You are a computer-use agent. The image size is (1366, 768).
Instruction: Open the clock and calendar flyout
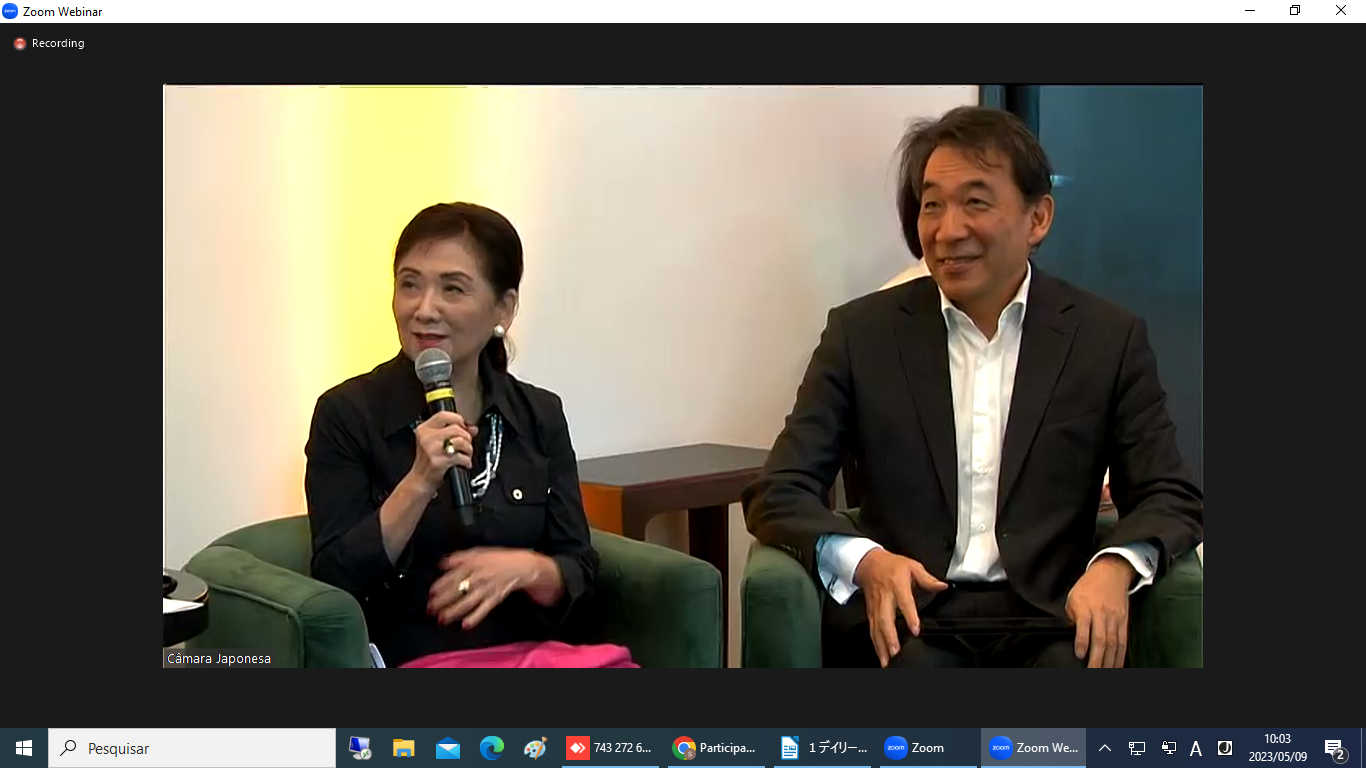[1277, 748]
